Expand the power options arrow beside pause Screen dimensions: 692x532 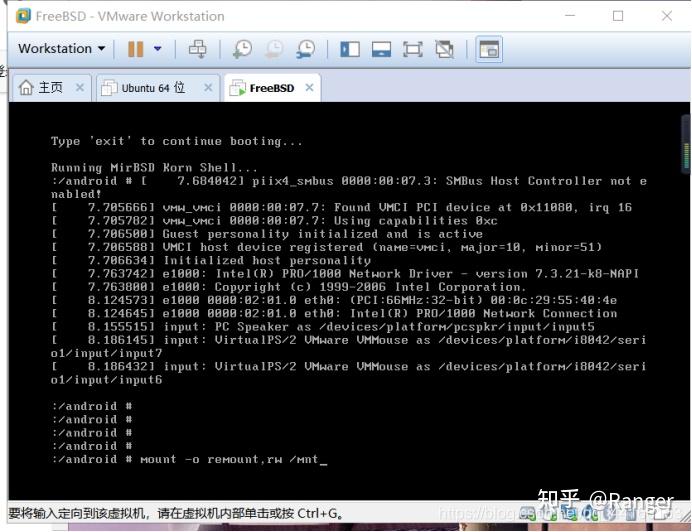coord(158,49)
